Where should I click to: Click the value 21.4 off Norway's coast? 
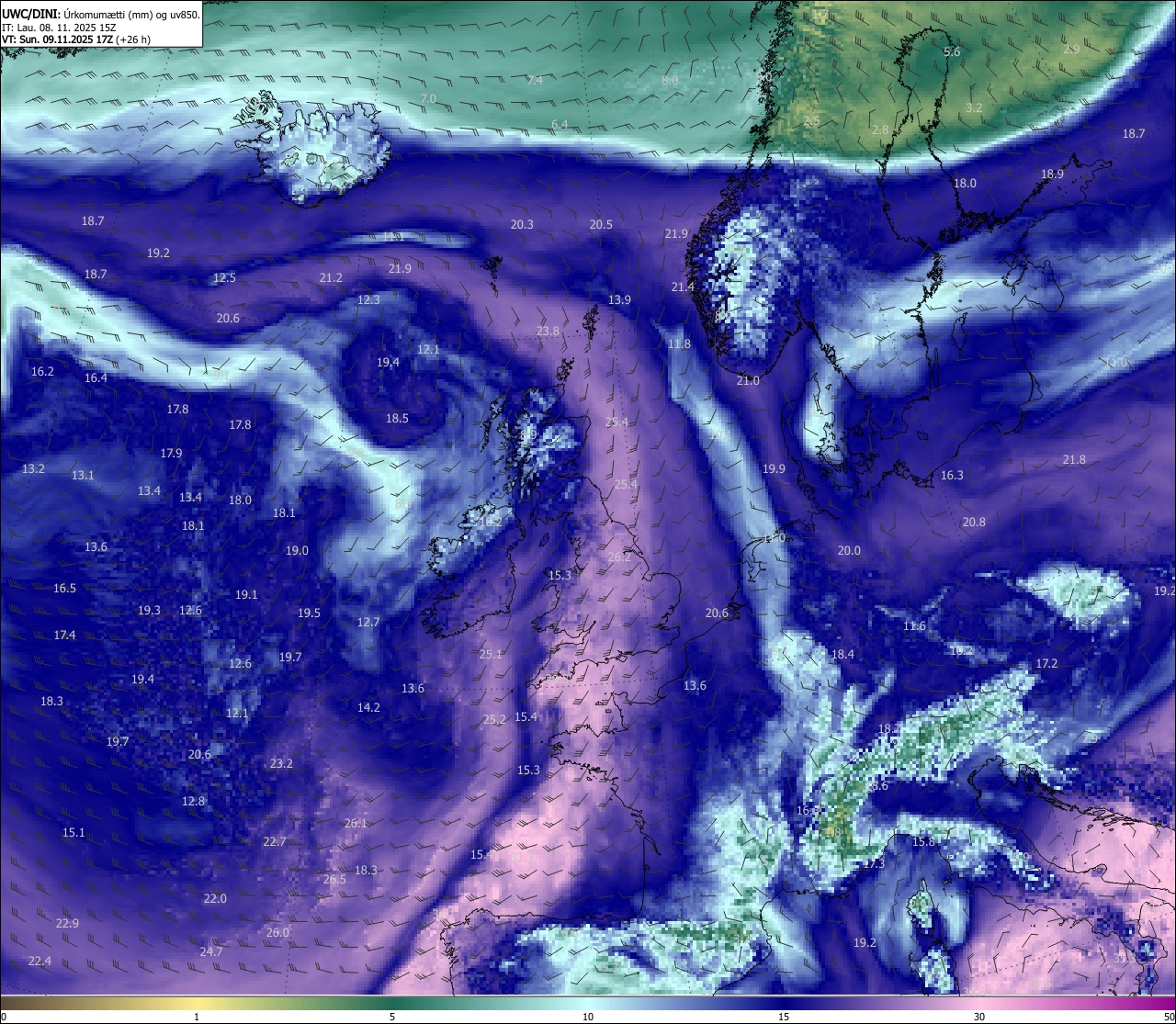tap(683, 287)
